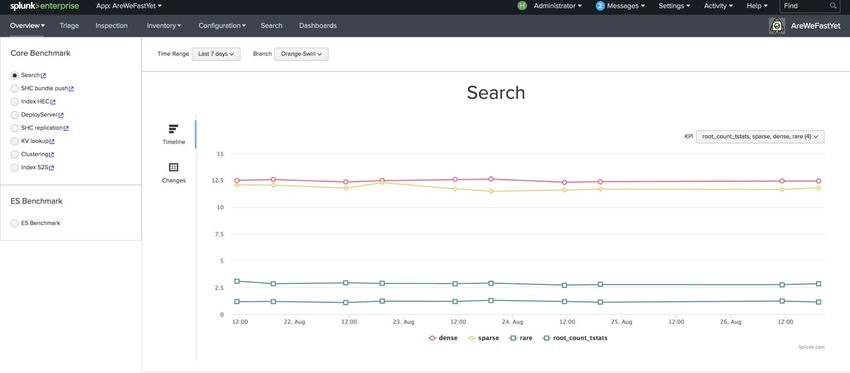
Task: Click the Splunk enterprise logo
Action: [44, 6]
